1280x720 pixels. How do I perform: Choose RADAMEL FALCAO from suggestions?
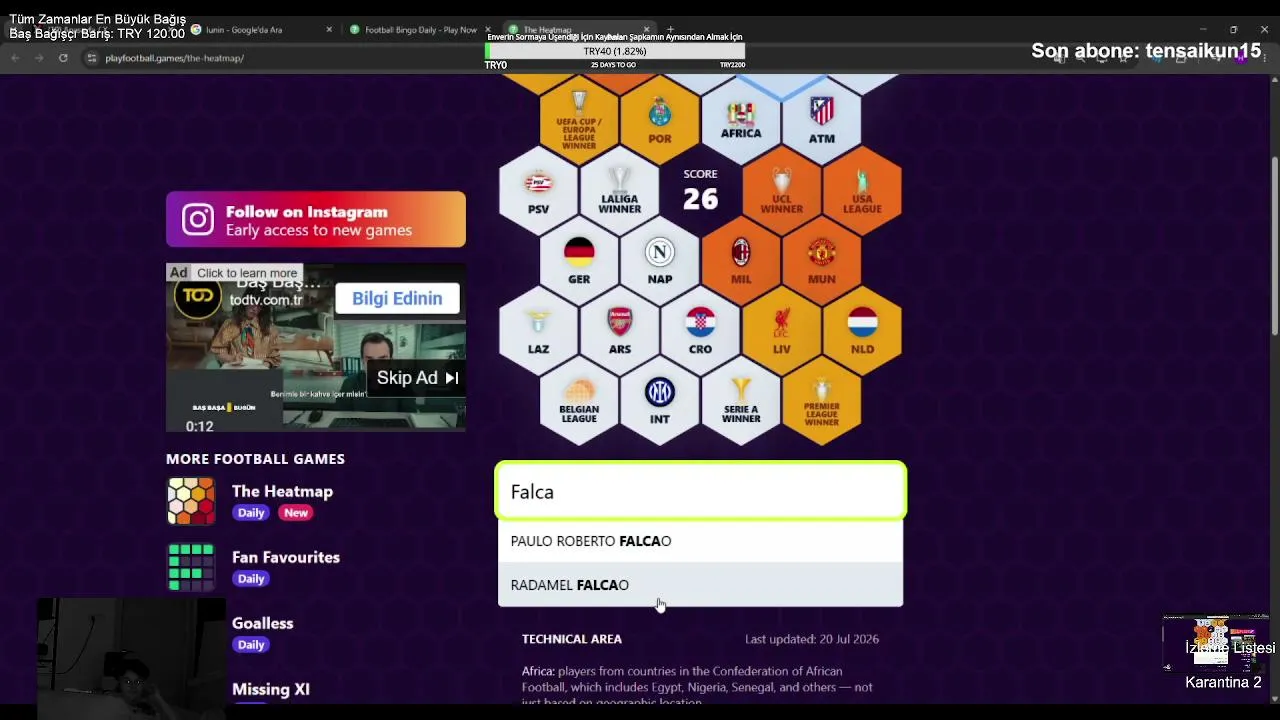pyautogui.click(x=700, y=585)
